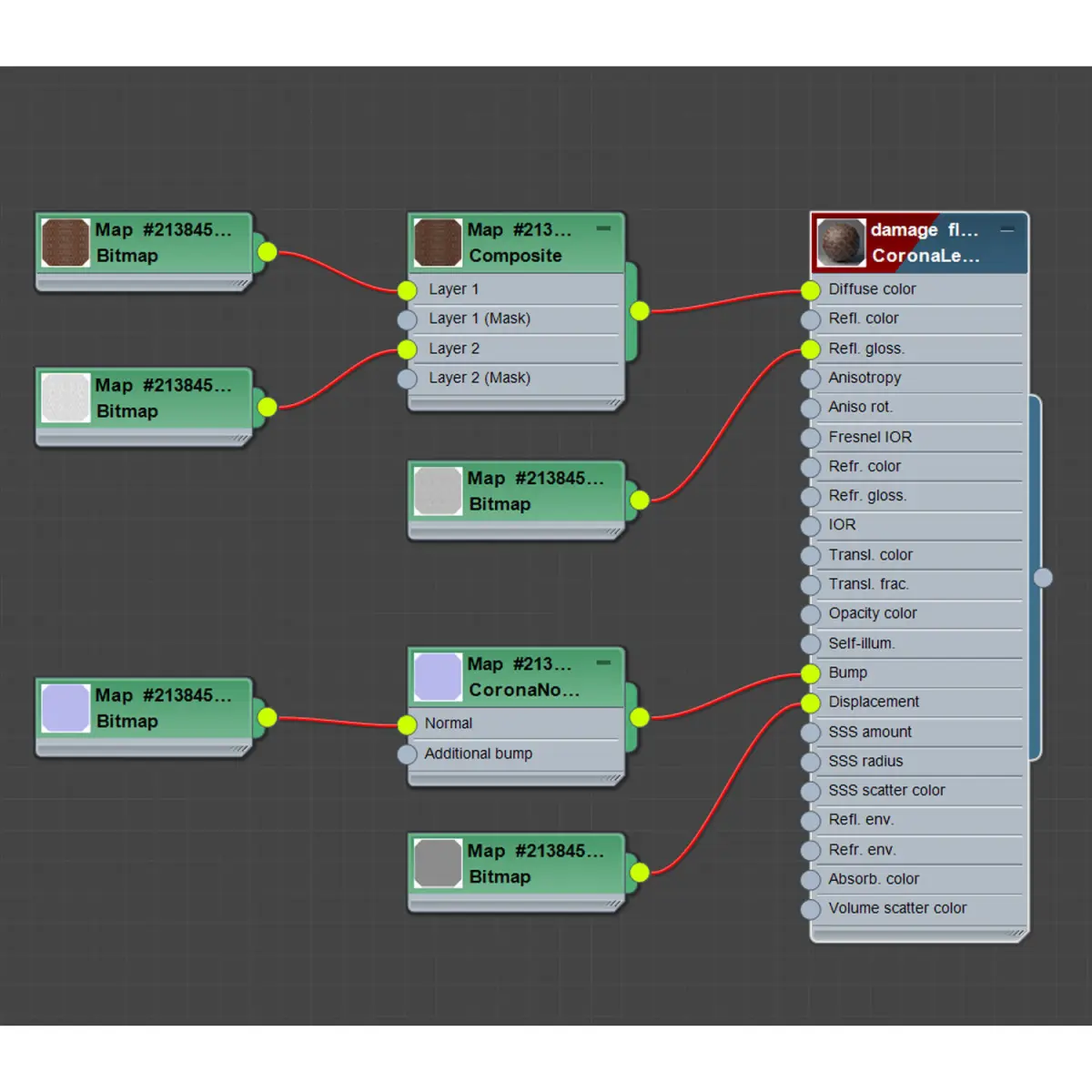The height and width of the screenshot is (1092, 1092).
Task: Click the CoronaNormal node output socket
Action: 640,717
